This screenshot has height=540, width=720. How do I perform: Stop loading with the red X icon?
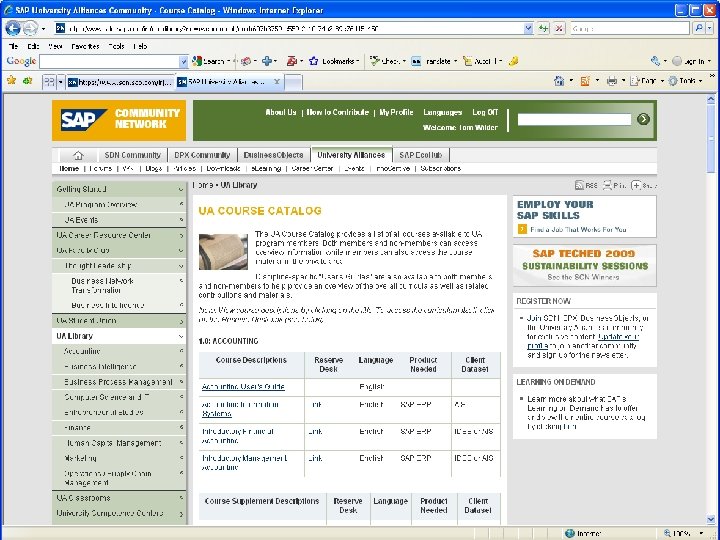559,28
